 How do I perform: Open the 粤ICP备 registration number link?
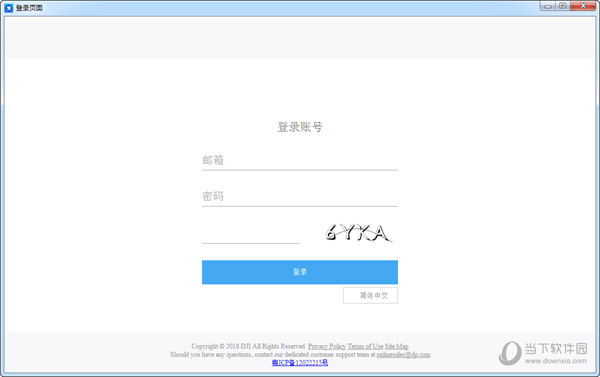[300, 363]
